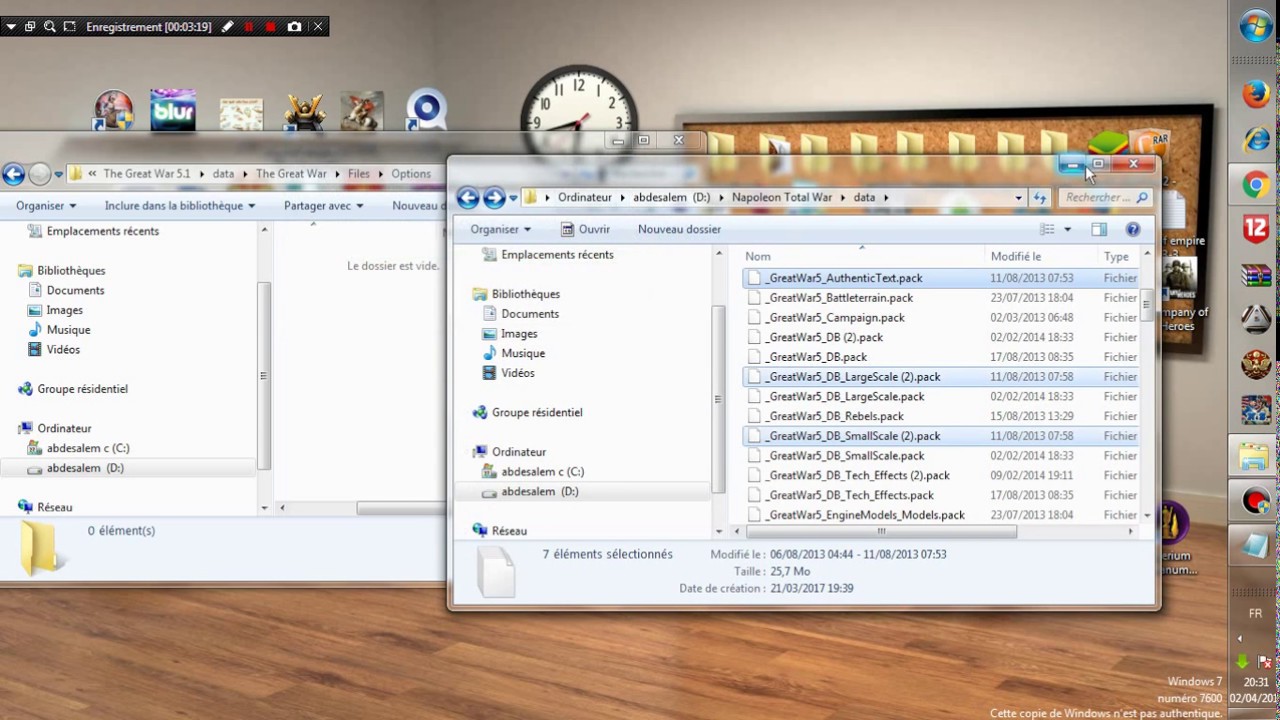Open the view options dropdown arrow
The image size is (1280, 720).
[x=1067, y=229]
